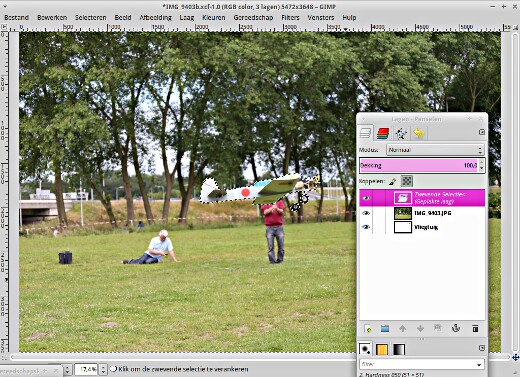Image resolution: width=520 pixels, height=377 pixels.
Task: Anchor the floating selection with anchor icon
Action: [456, 329]
